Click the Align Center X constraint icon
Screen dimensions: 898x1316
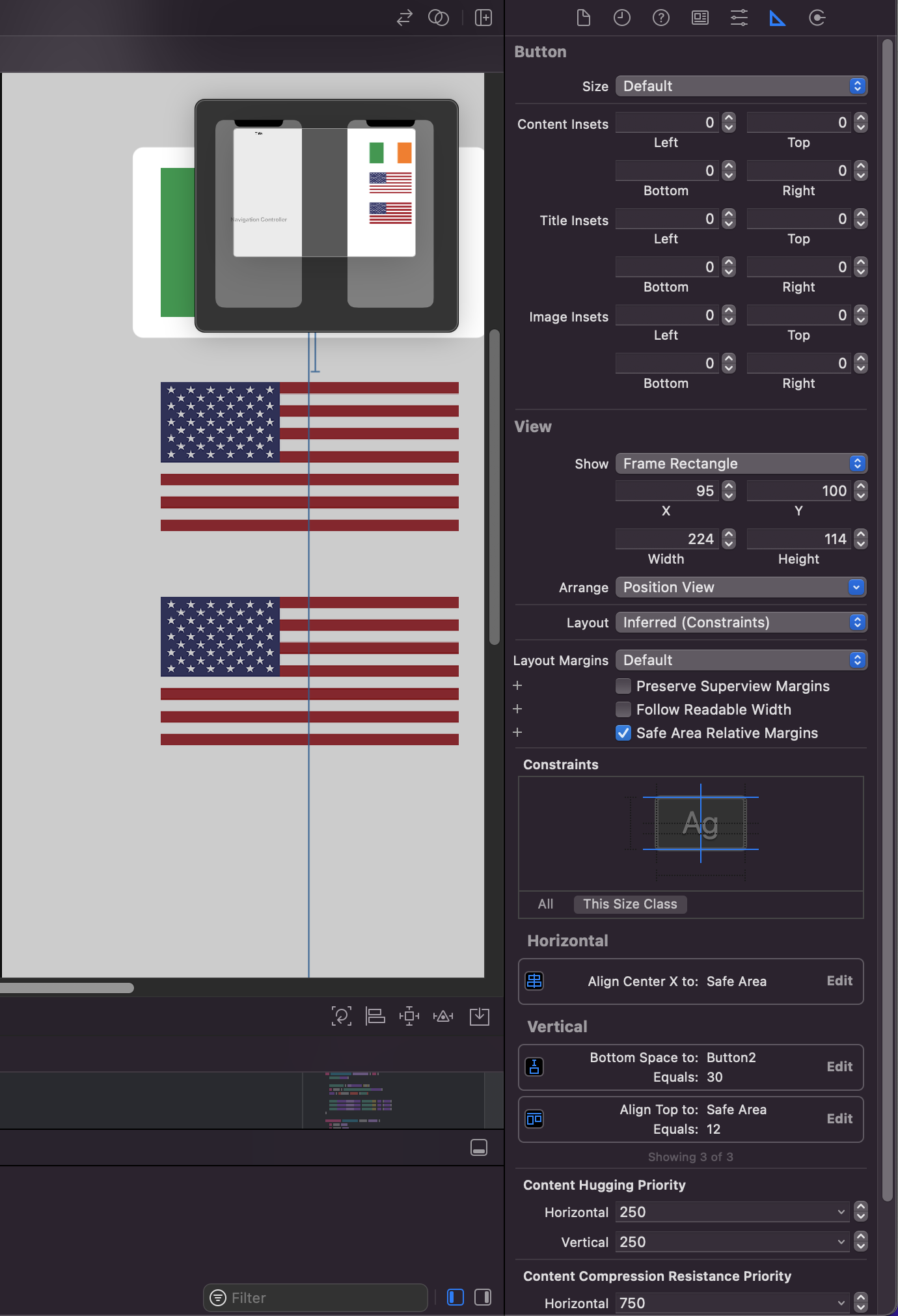(x=534, y=981)
